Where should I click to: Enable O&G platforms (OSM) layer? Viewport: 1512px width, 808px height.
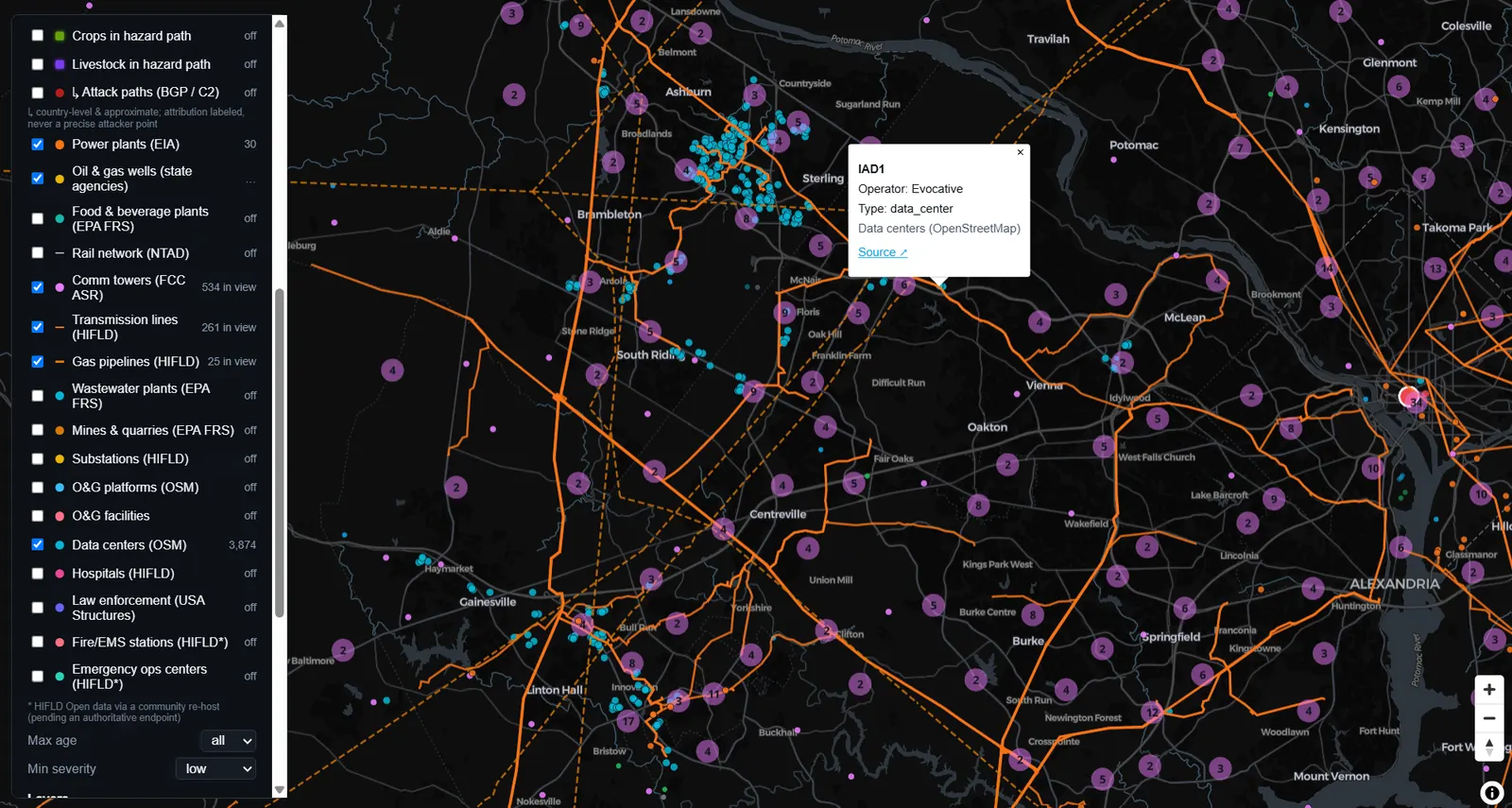coord(38,488)
